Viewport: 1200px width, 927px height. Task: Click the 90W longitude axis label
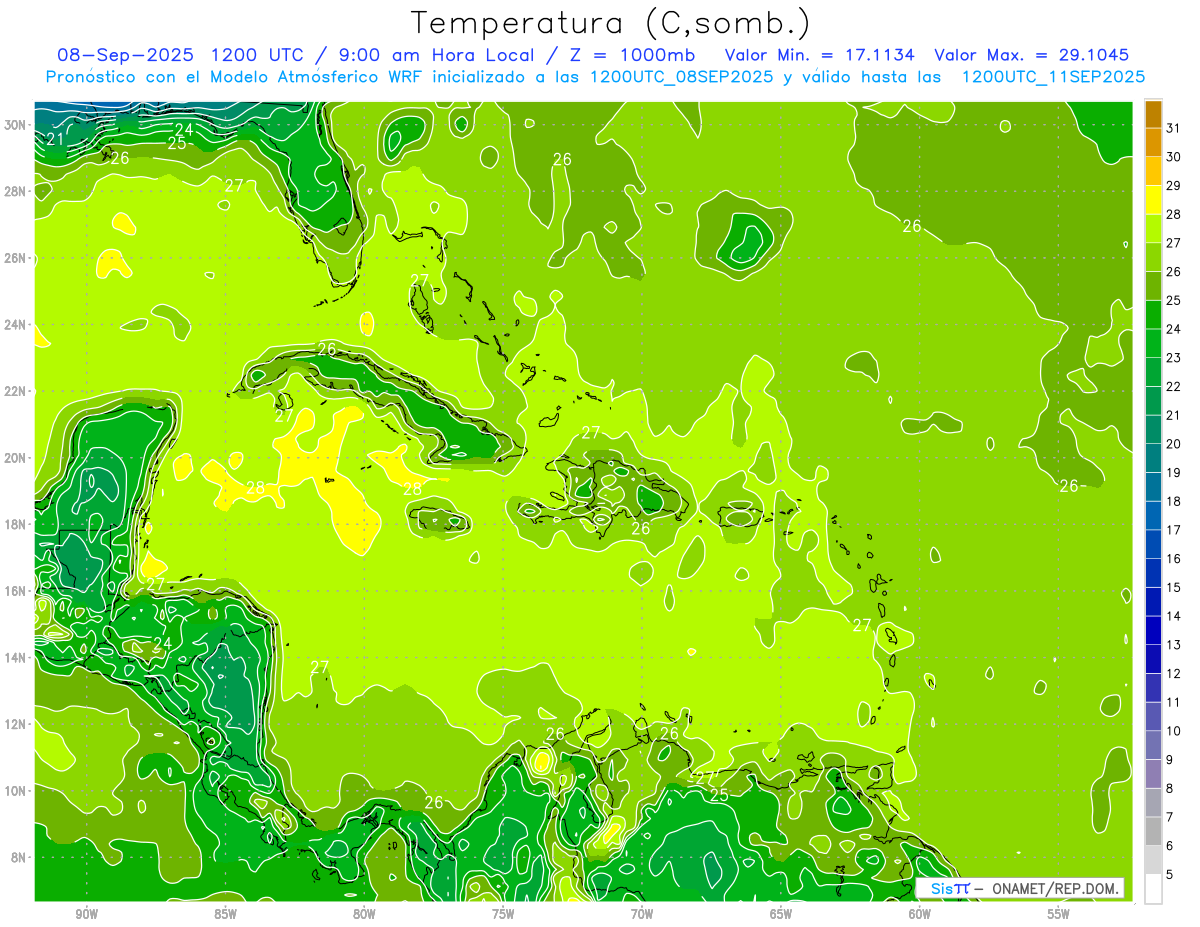click(x=86, y=914)
